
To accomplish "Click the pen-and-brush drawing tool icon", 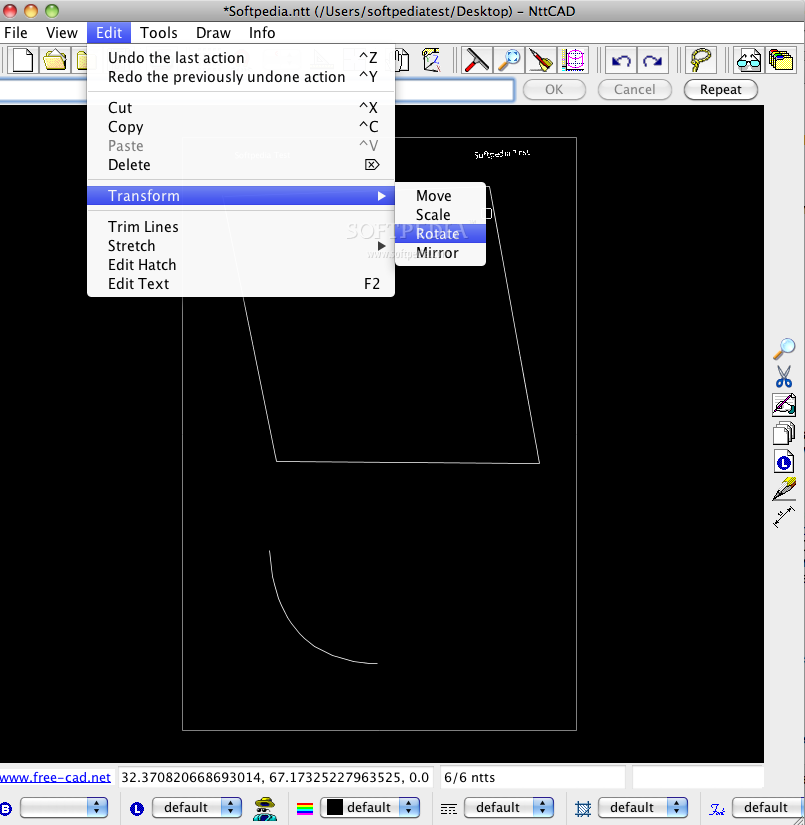I will 541,59.
